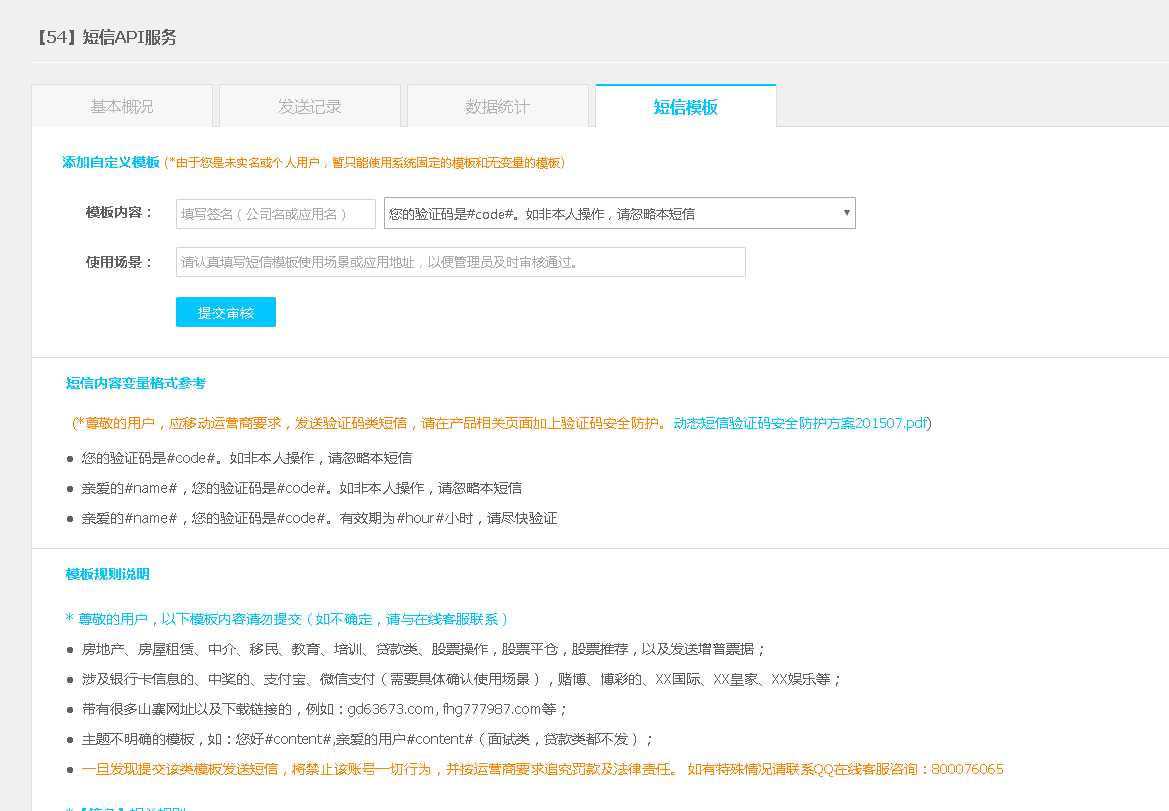This screenshot has height=811, width=1169.
Task: Click the page title 短信API服务
Action: [107, 37]
